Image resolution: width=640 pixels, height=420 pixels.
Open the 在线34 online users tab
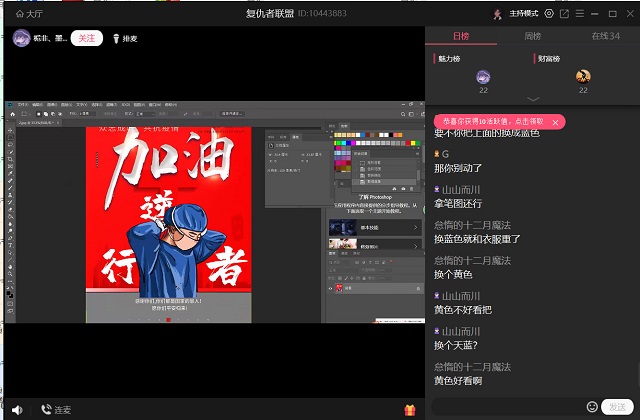pyautogui.click(x=605, y=36)
